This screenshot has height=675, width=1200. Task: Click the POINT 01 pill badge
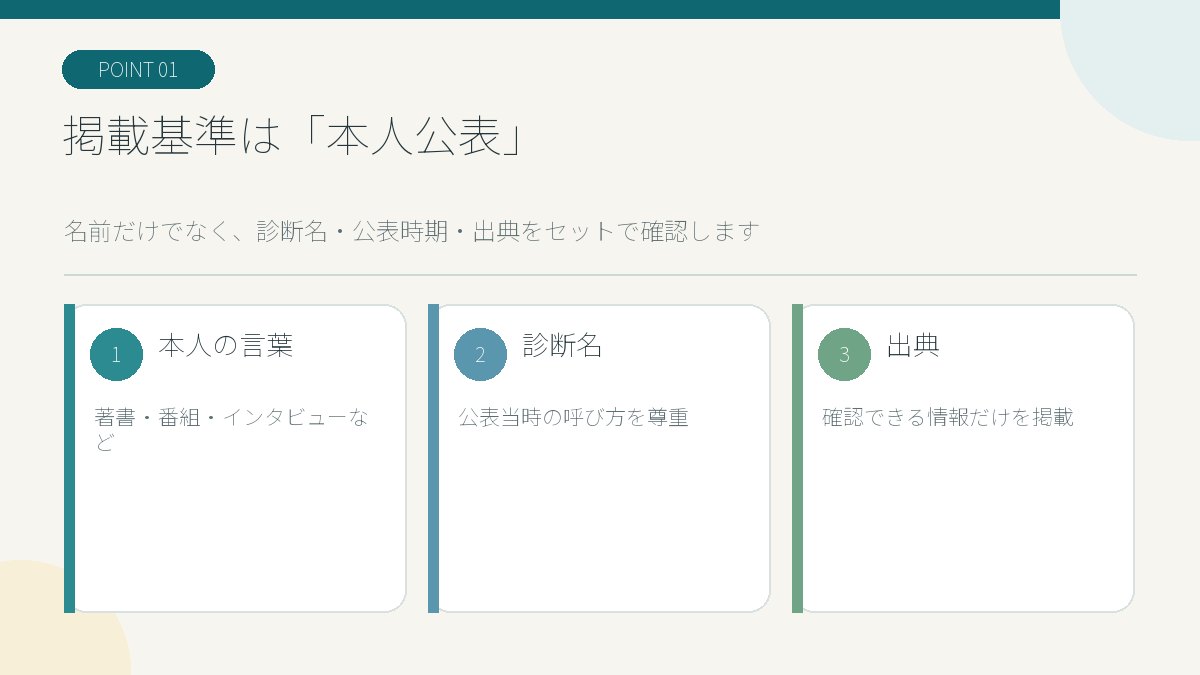[x=138, y=70]
